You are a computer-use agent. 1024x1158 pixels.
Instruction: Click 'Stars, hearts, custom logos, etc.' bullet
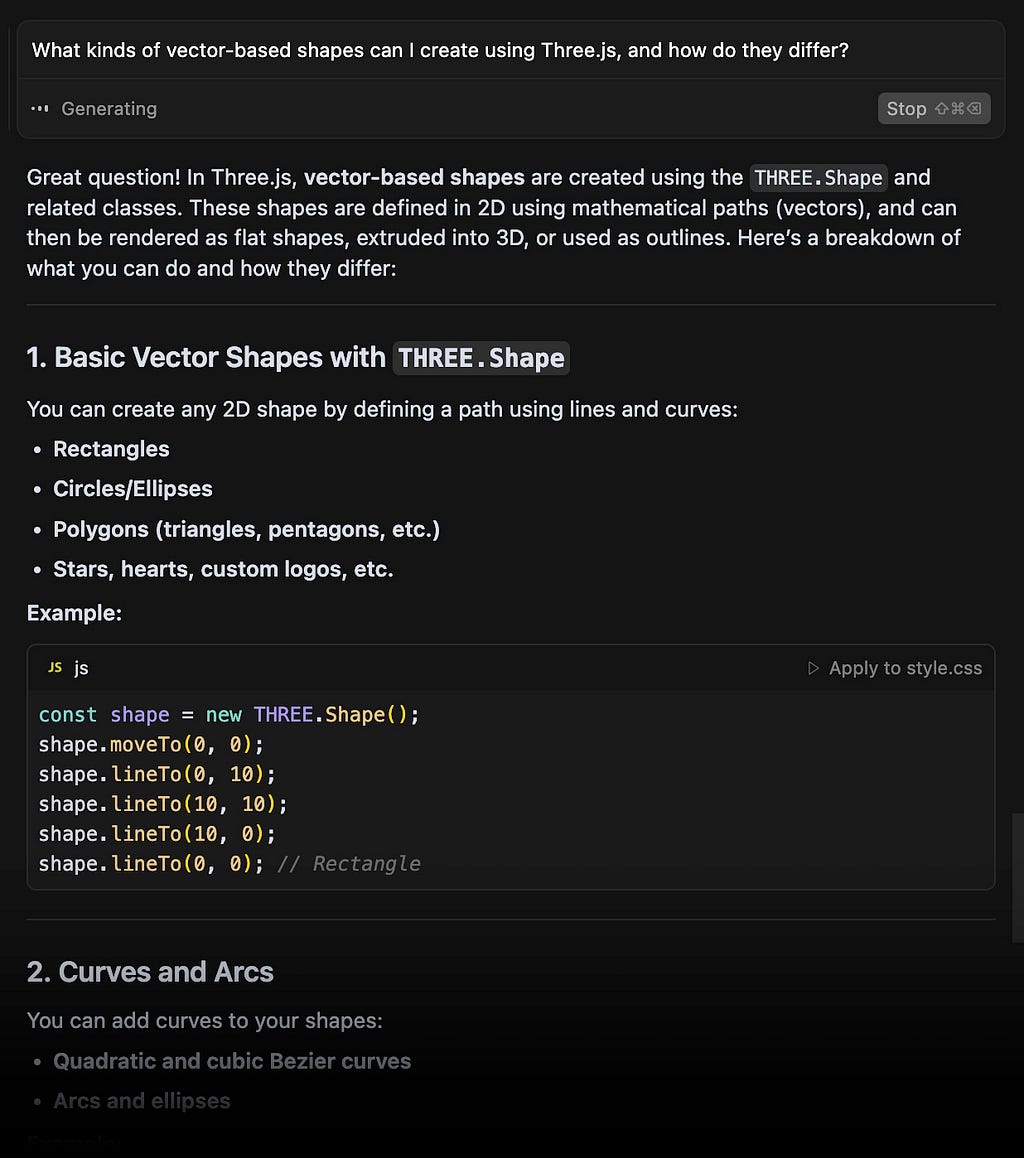tap(223, 569)
